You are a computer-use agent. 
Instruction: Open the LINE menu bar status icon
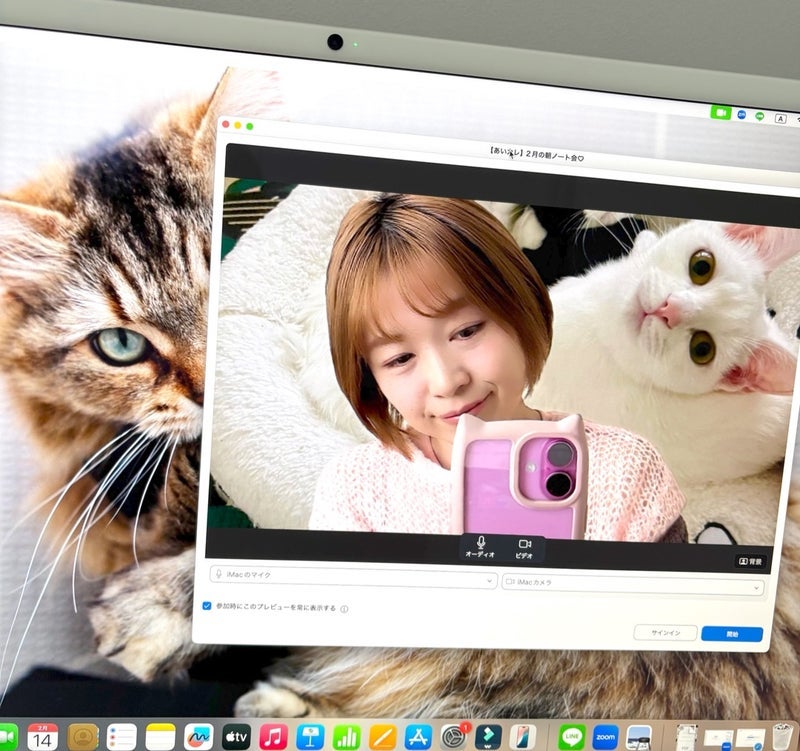pos(760,116)
